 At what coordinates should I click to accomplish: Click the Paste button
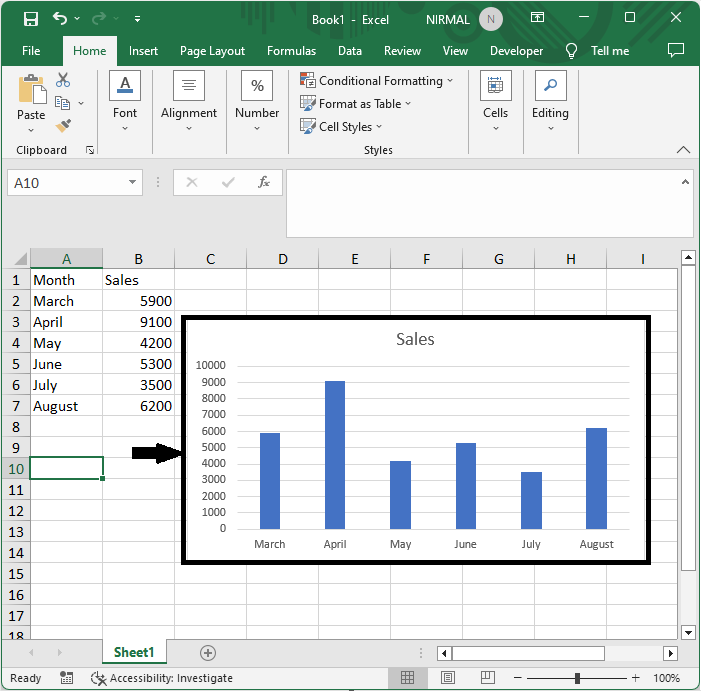(31, 100)
